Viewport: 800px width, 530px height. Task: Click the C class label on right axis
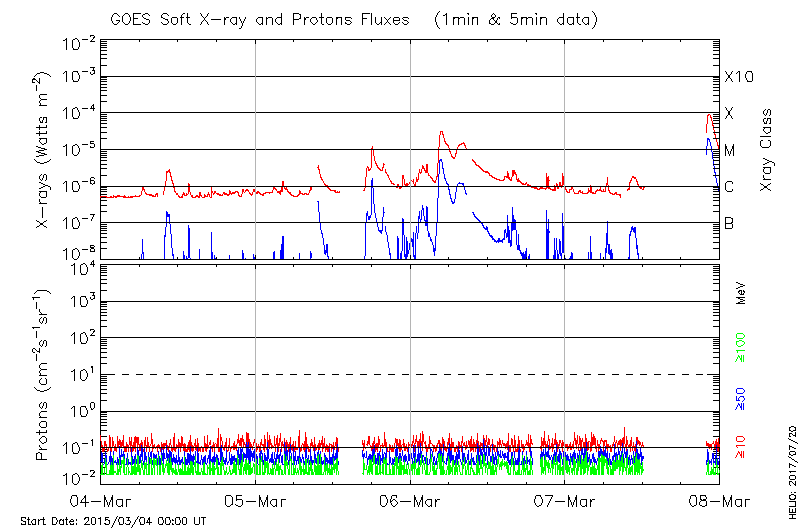click(x=729, y=187)
